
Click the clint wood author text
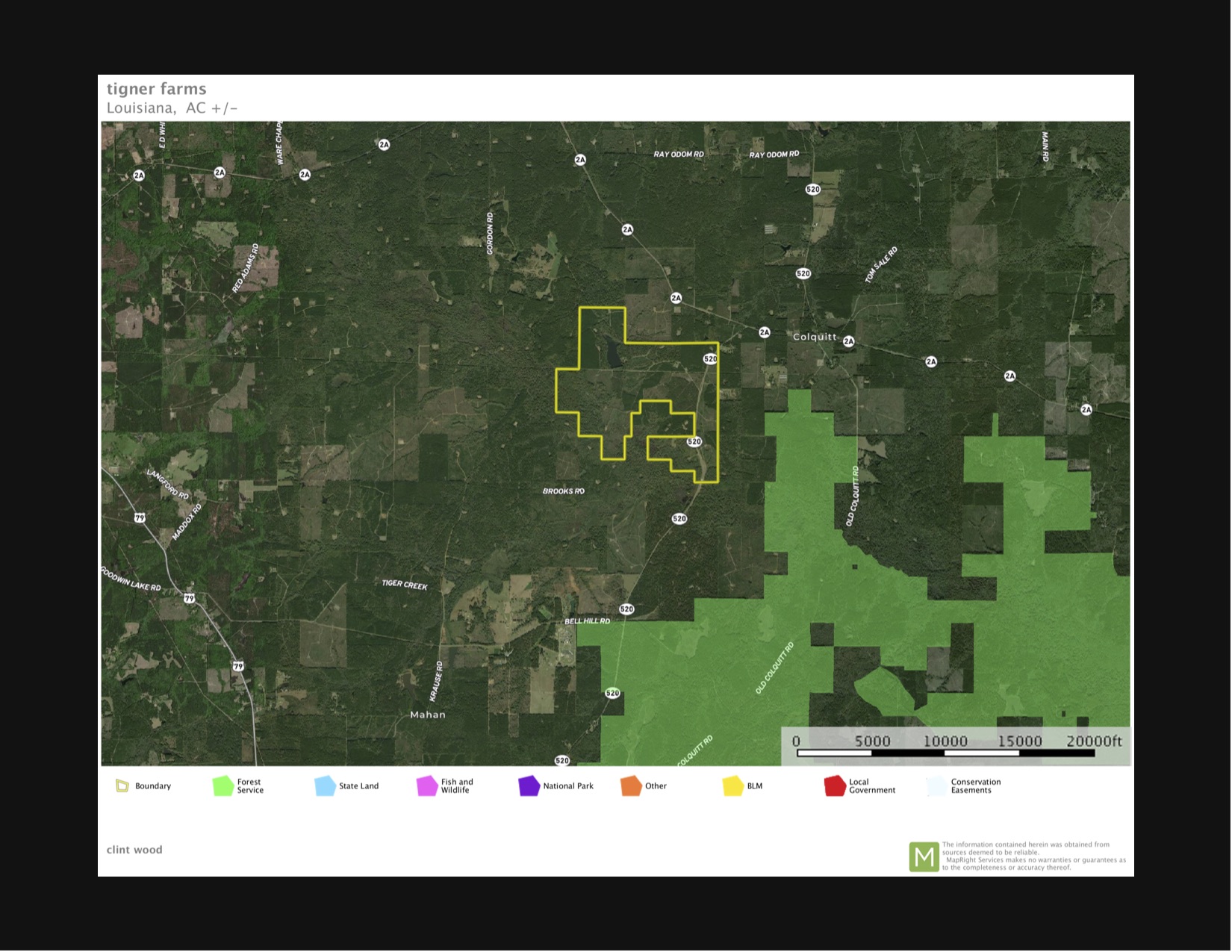pyautogui.click(x=134, y=850)
